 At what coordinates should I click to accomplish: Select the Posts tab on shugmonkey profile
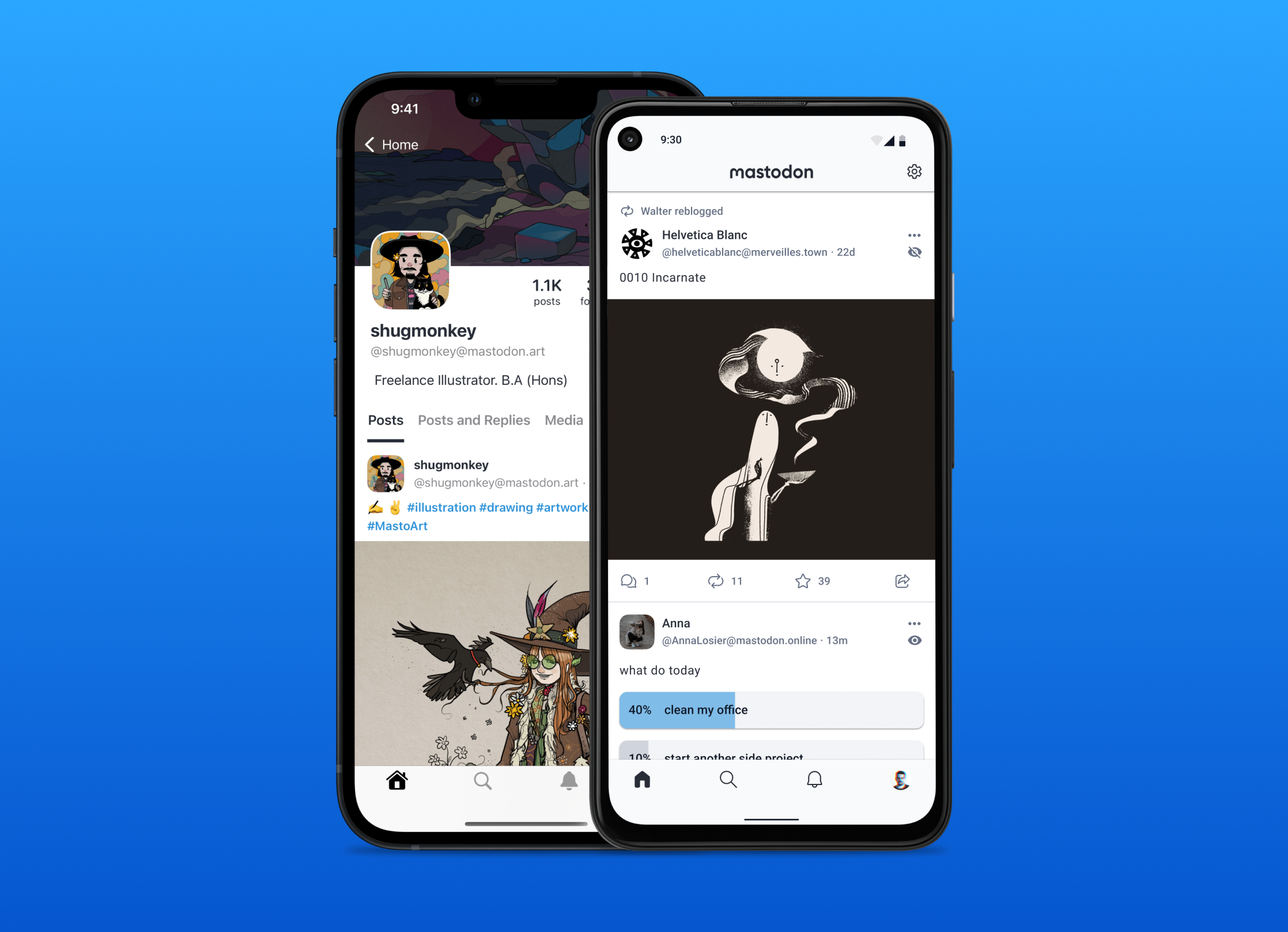(x=387, y=418)
